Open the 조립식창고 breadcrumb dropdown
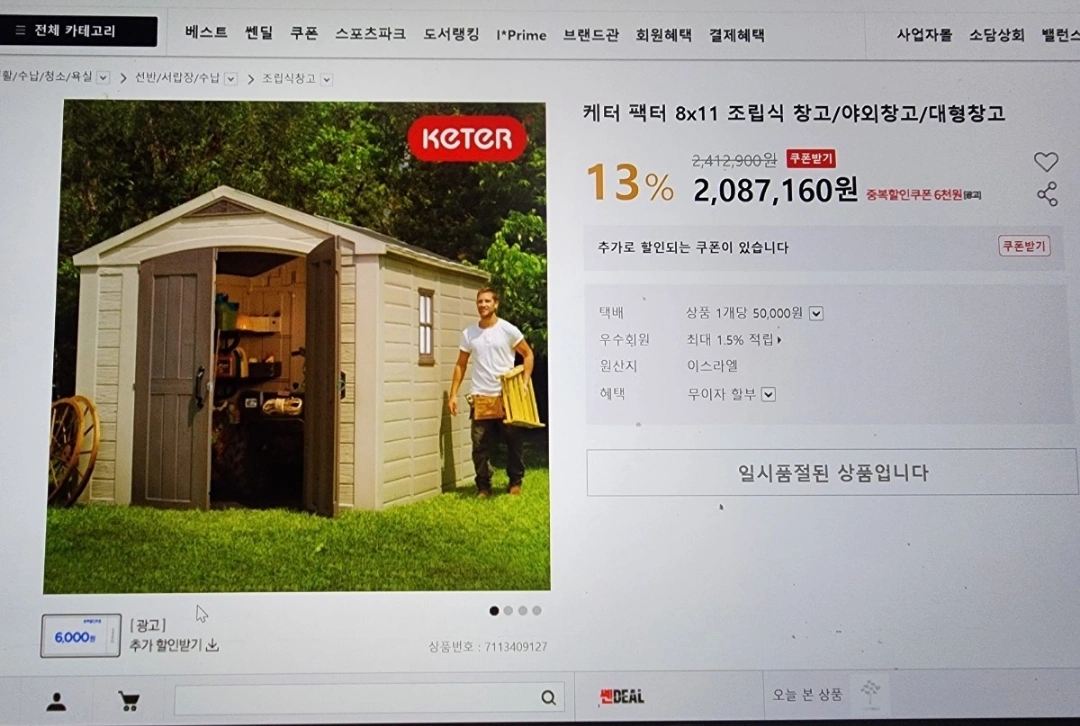The image size is (1080, 726). (x=326, y=79)
